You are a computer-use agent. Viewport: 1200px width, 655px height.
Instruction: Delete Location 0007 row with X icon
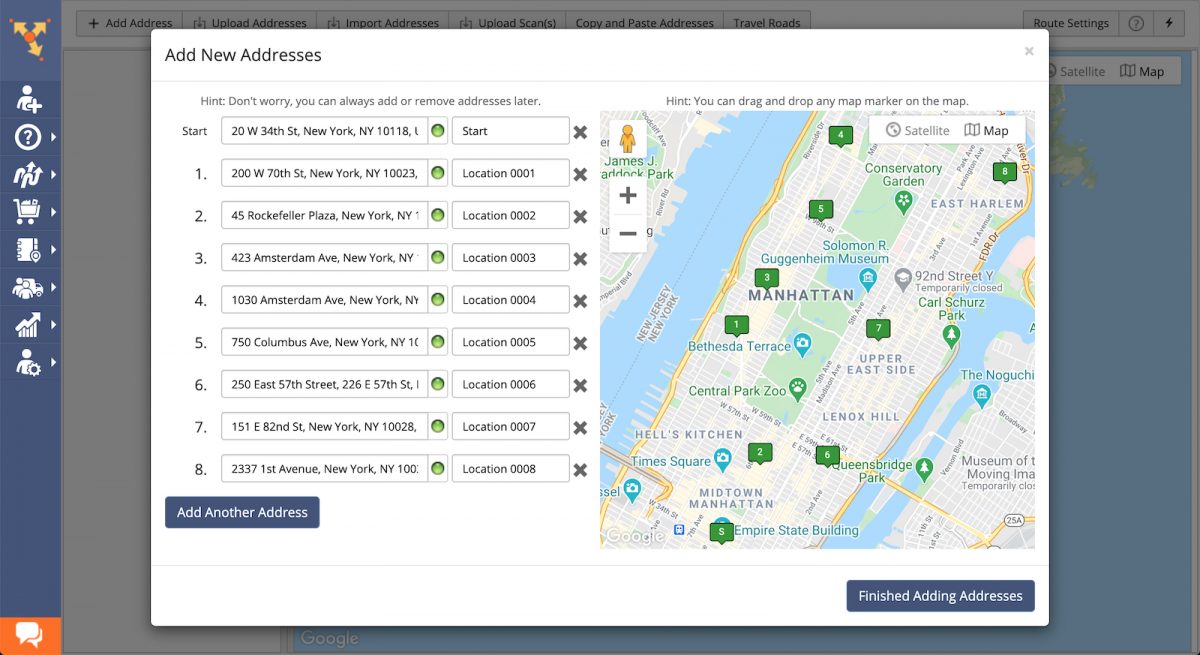[x=580, y=427]
